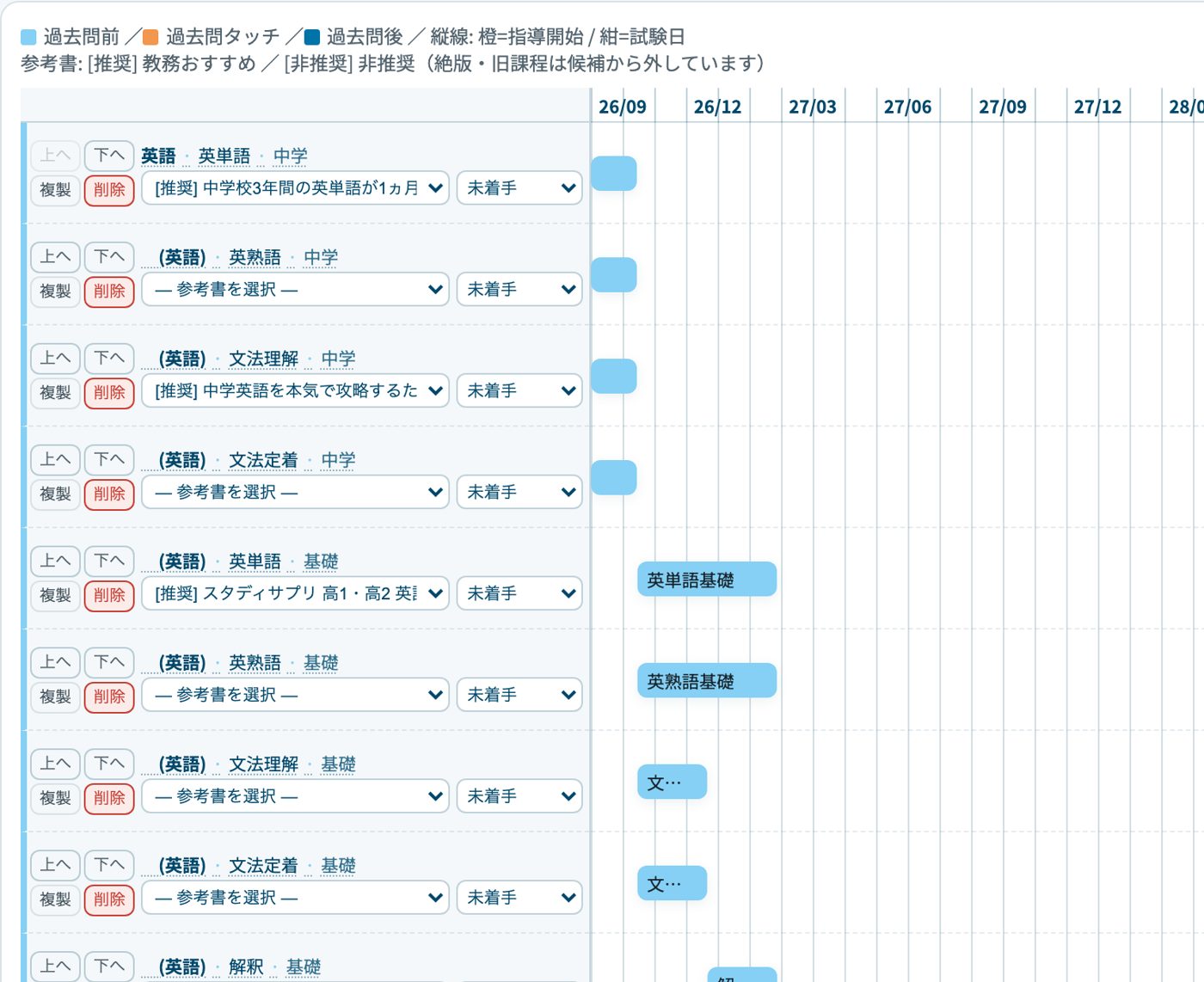
Task: Click 削除 on the 文法定着 中学 row
Action: point(109,494)
